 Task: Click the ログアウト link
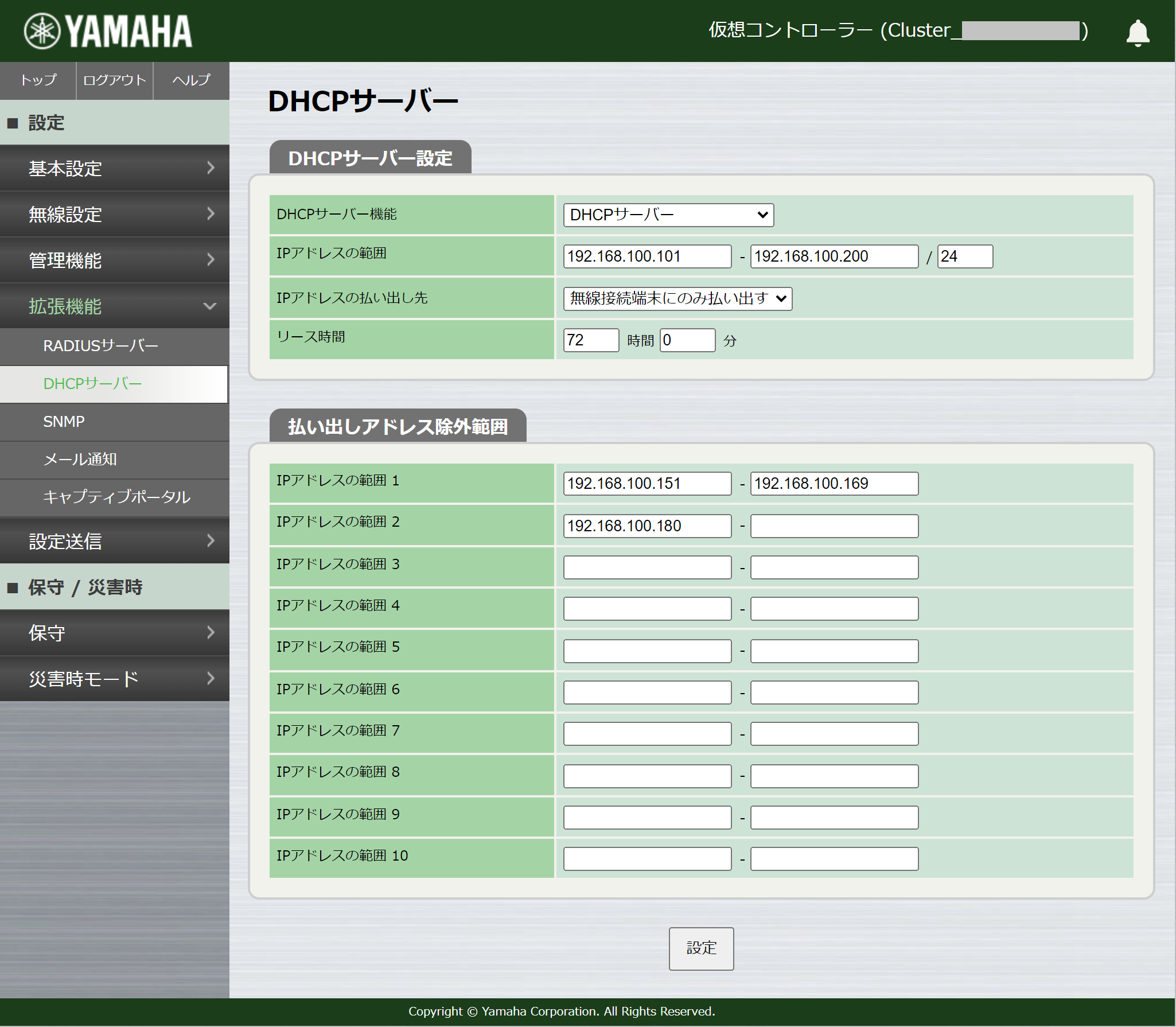[x=114, y=80]
